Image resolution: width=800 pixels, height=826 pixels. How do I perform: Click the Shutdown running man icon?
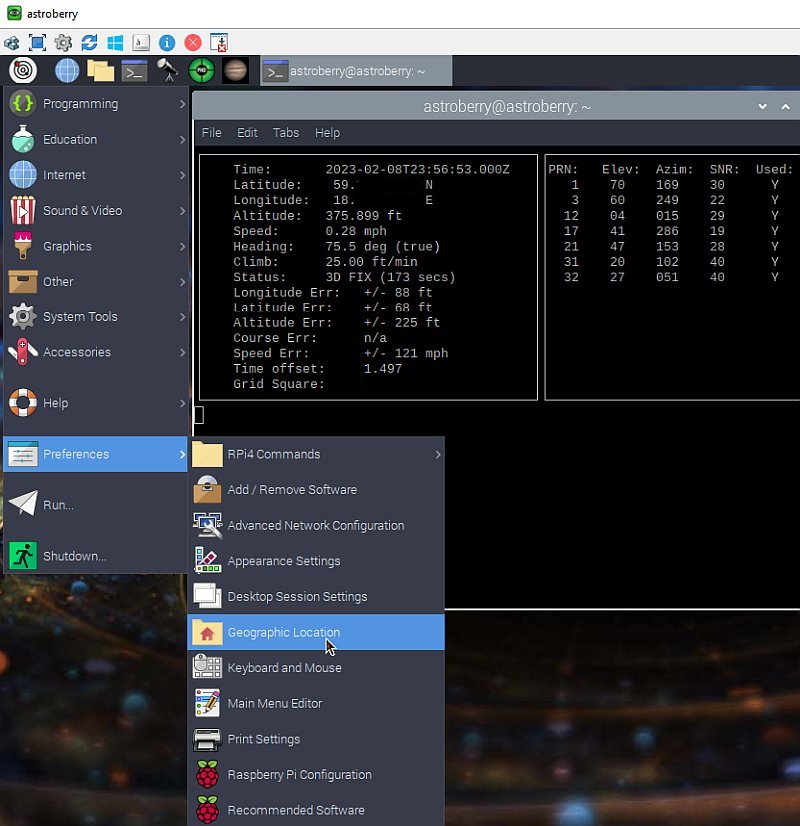tap(23, 556)
